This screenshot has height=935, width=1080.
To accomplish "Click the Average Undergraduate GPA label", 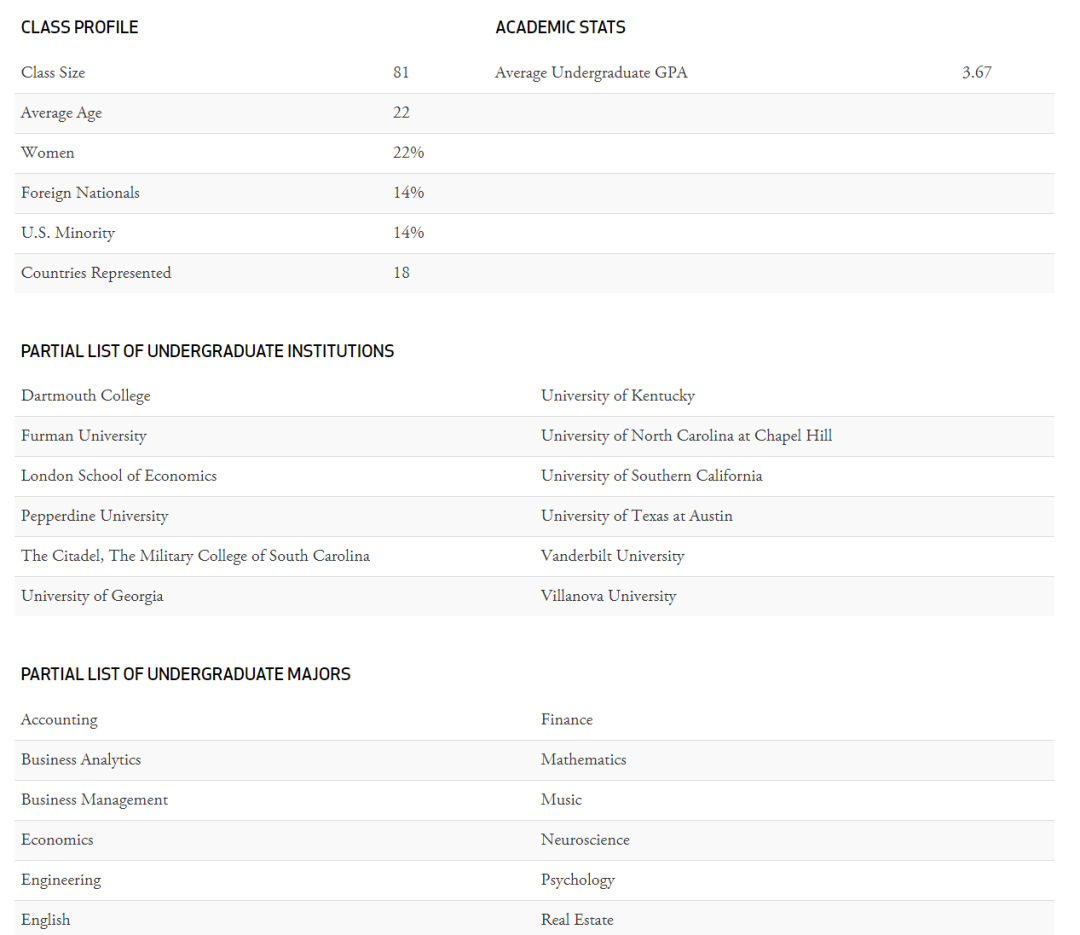I will pos(591,73).
